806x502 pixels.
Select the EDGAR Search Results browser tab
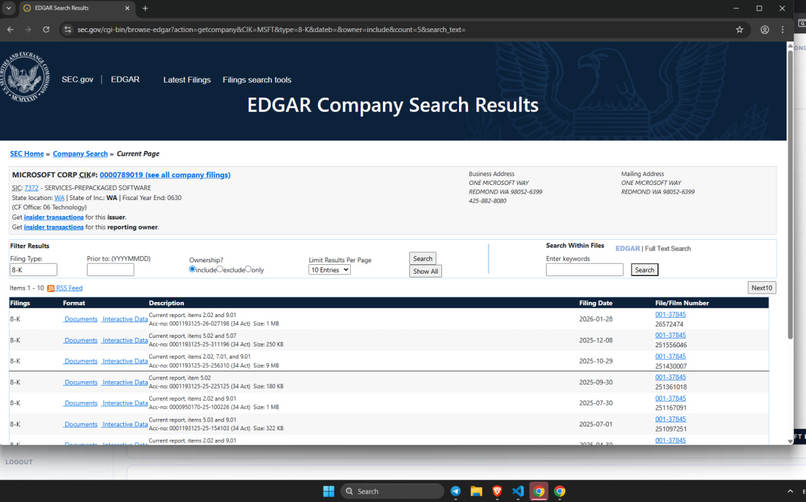(76, 8)
